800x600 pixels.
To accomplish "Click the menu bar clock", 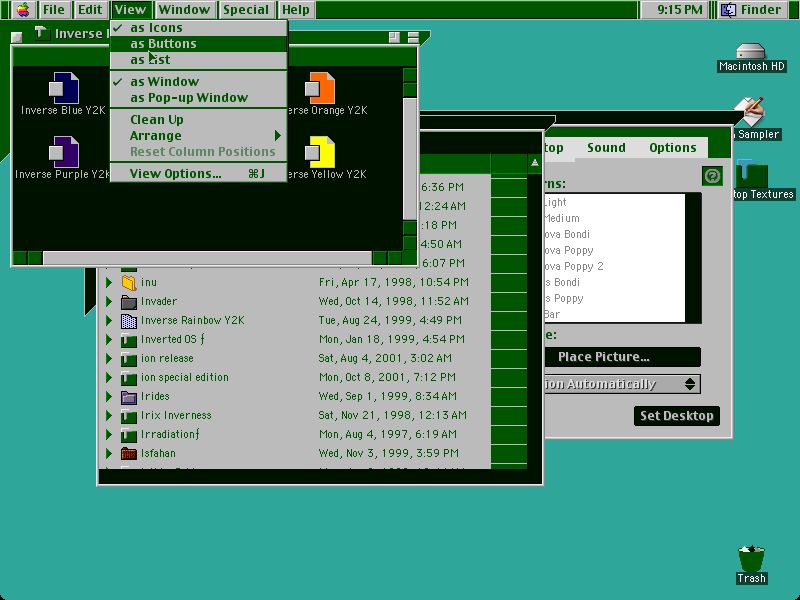I will [680, 10].
